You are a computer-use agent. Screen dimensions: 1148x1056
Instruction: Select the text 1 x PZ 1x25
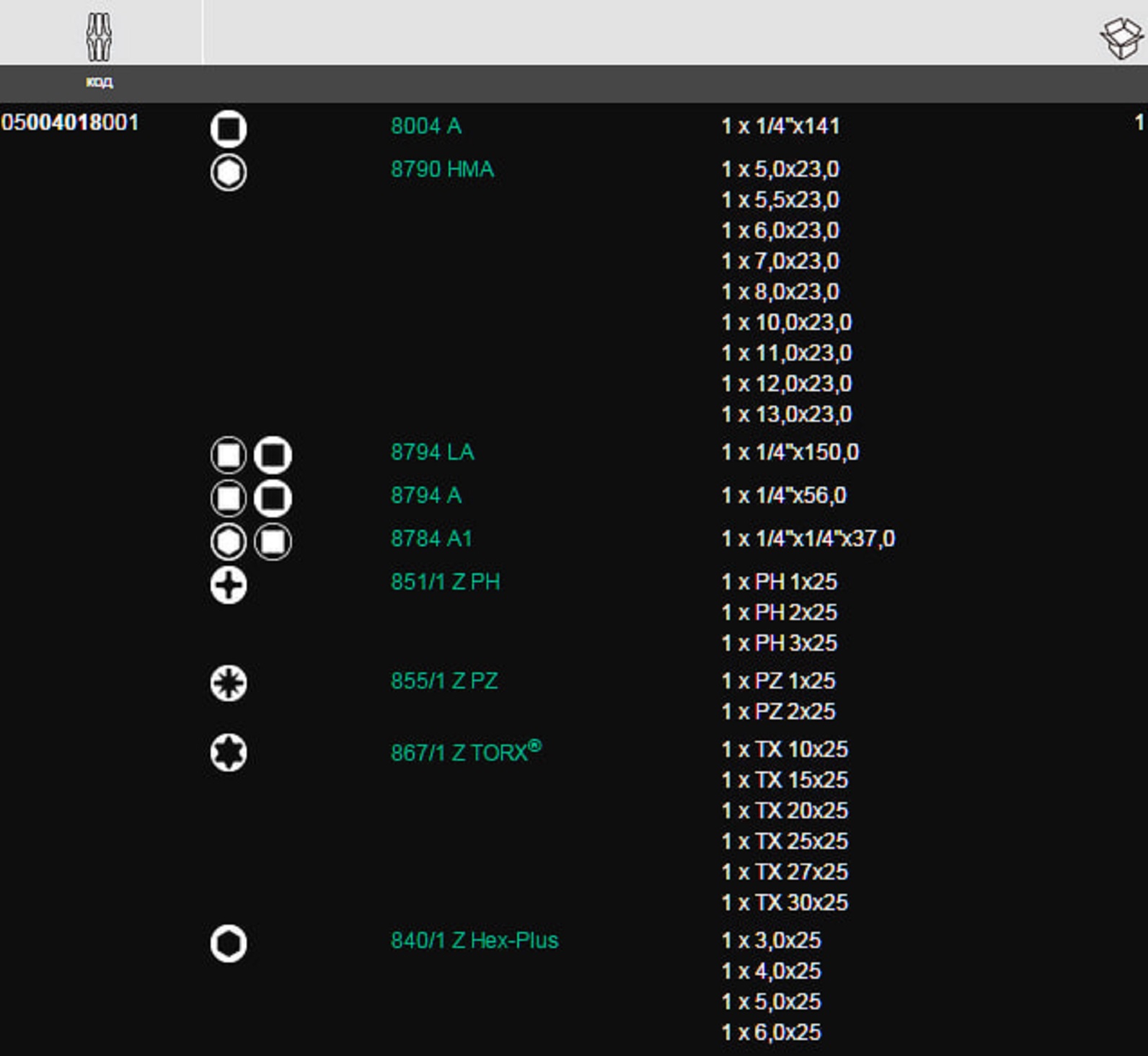coord(779,680)
